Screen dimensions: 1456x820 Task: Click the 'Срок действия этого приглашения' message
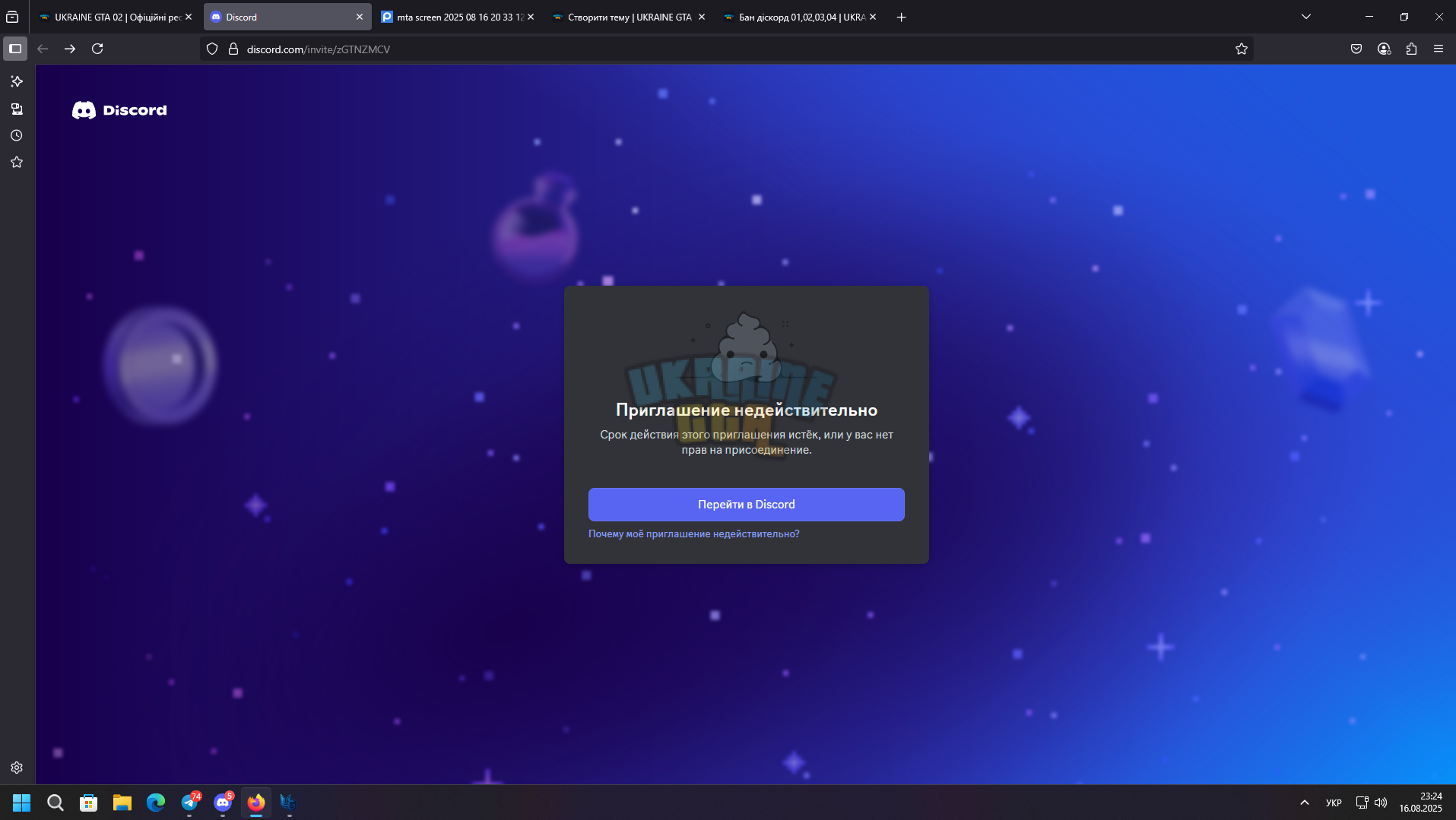[746, 442]
